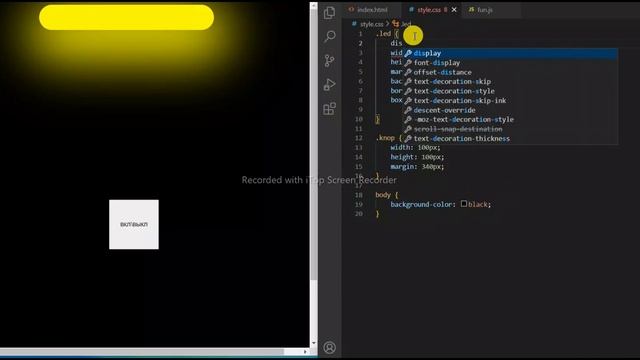640x360 pixels.
Task: Pick the '-moz-text-decoration-style' suggestion
Action: (510, 120)
